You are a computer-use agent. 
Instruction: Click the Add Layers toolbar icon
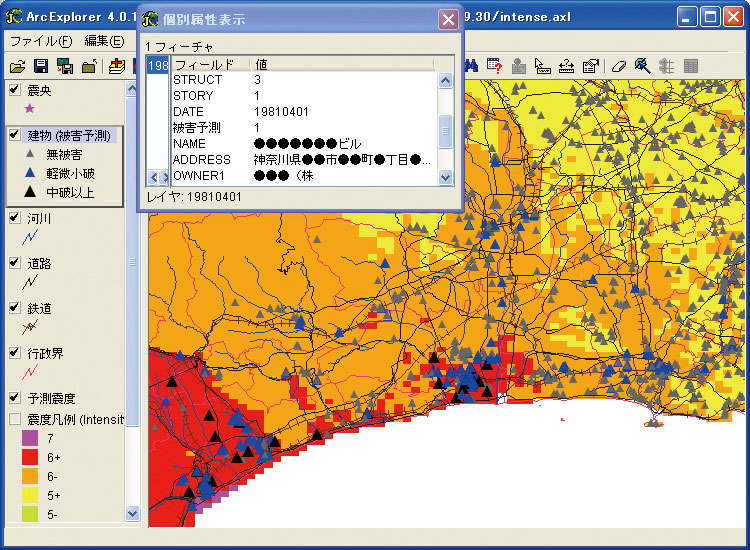[x=117, y=66]
